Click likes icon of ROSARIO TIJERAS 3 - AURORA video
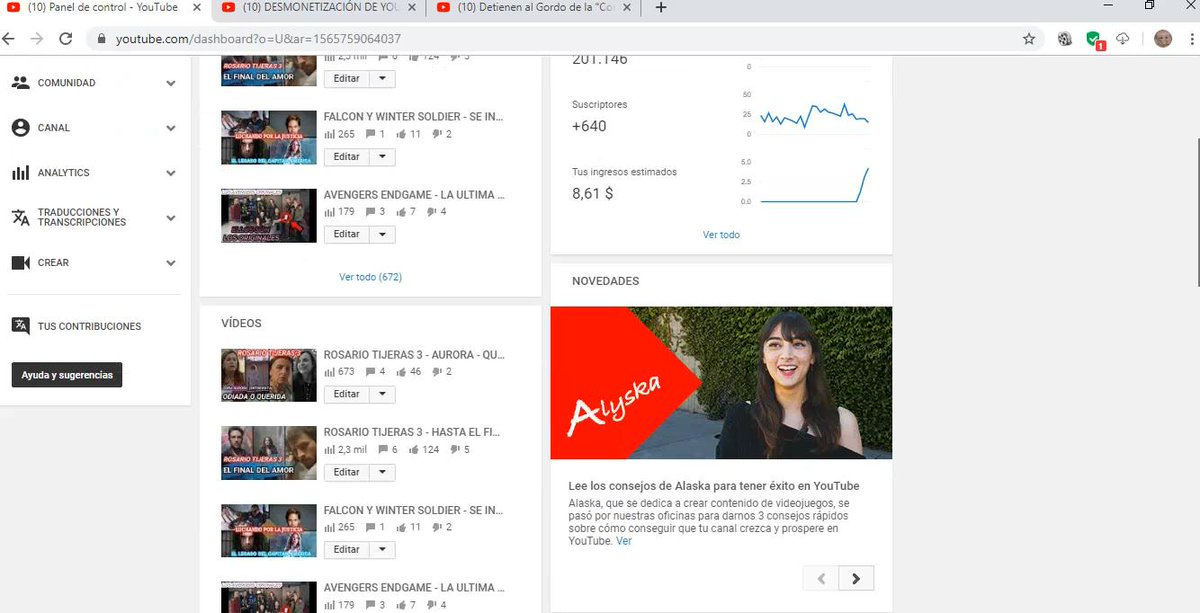The image size is (1200, 613). point(401,372)
